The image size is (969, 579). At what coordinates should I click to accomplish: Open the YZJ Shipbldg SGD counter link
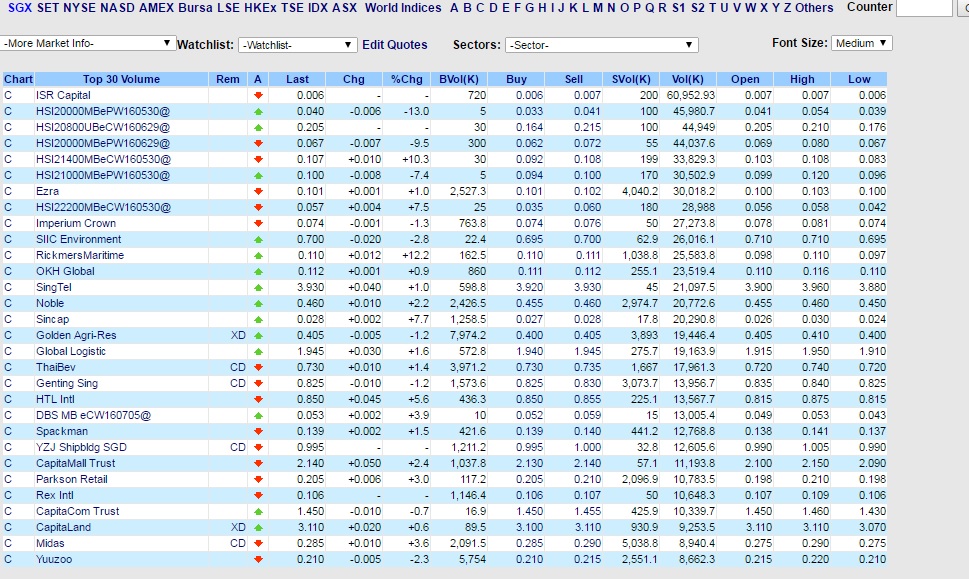pos(81,447)
